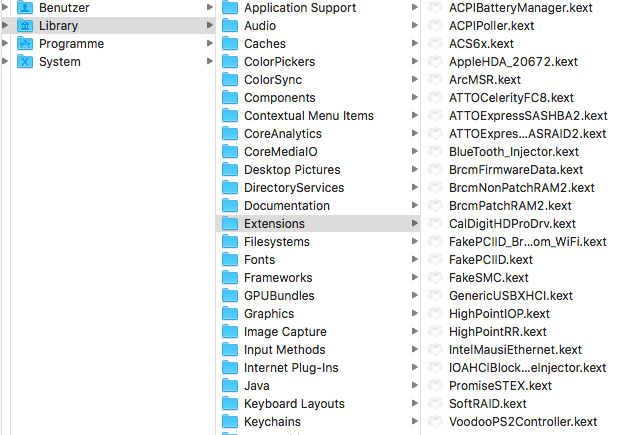The width and height of the screenshot is (617, 435).
Task: Click the Java folder icon
Action: click(x=229, y=385)
